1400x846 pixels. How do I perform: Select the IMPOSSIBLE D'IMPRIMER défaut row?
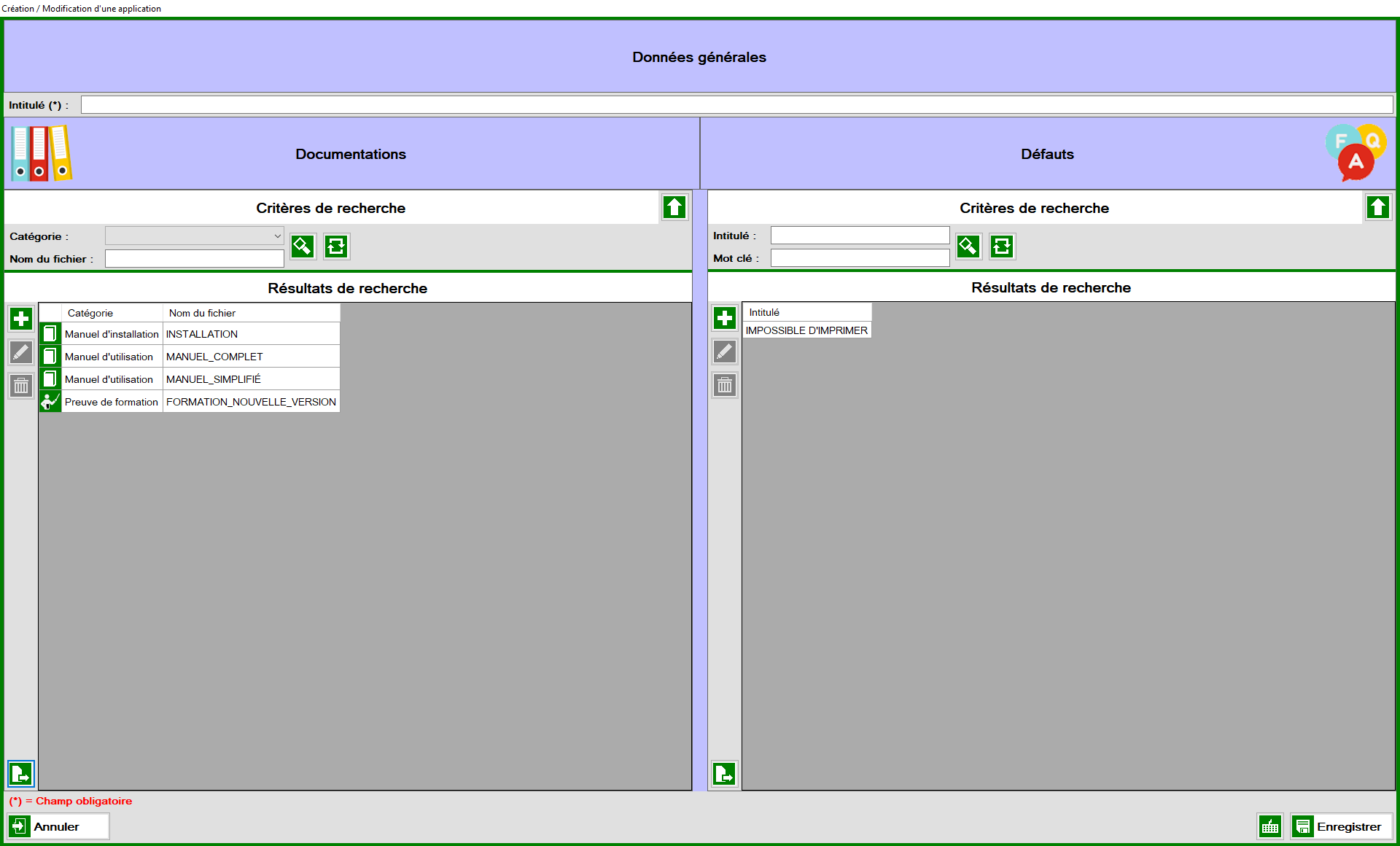806,330
